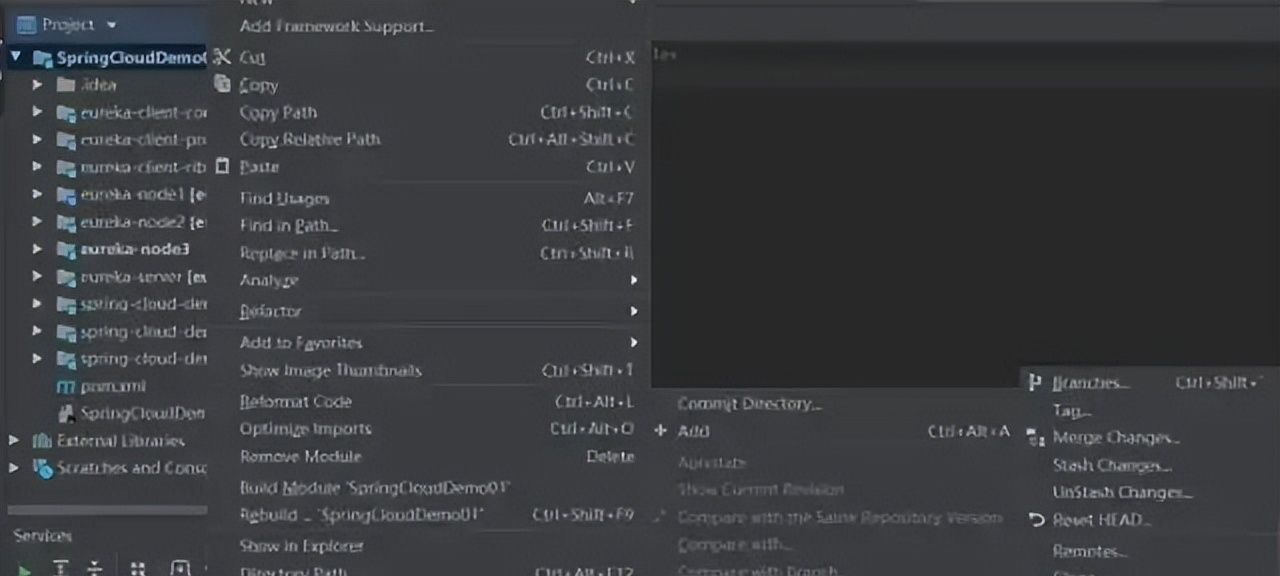Select Commit Directory option
The height and width of the screenshot is (576, 1280).
[x=749, y=404]
